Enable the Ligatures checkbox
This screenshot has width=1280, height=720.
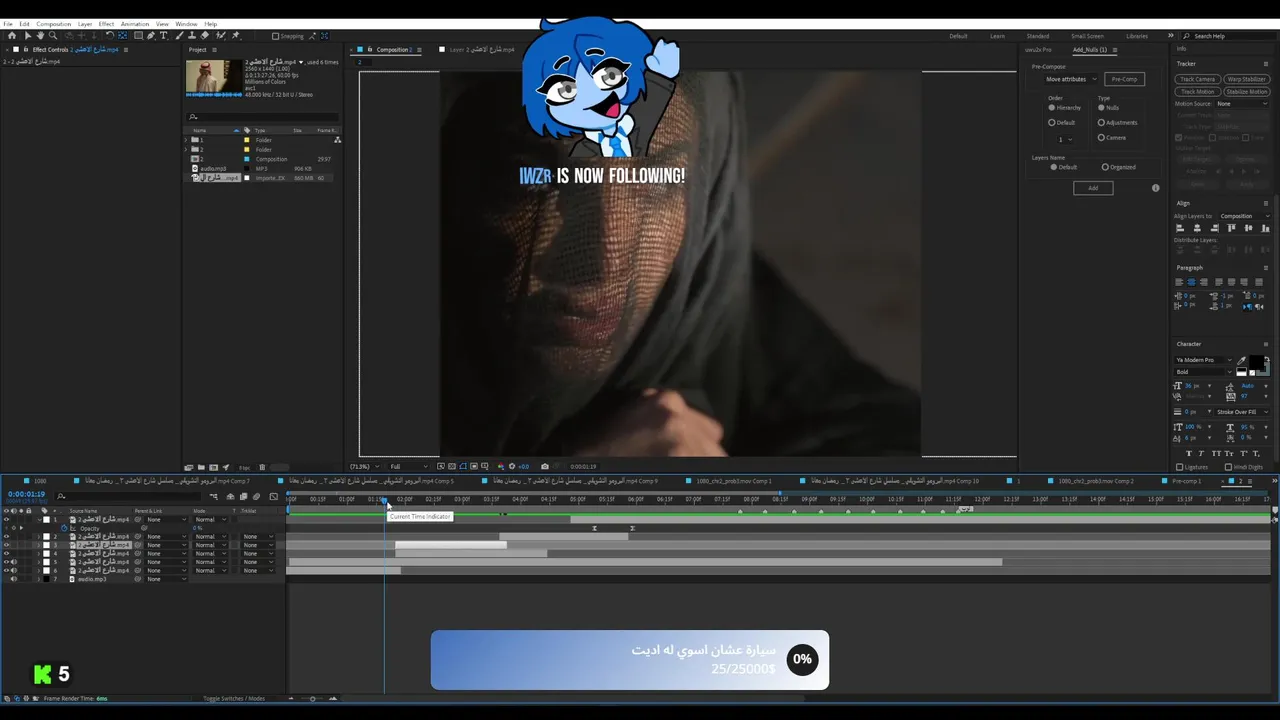(1180, 467)
